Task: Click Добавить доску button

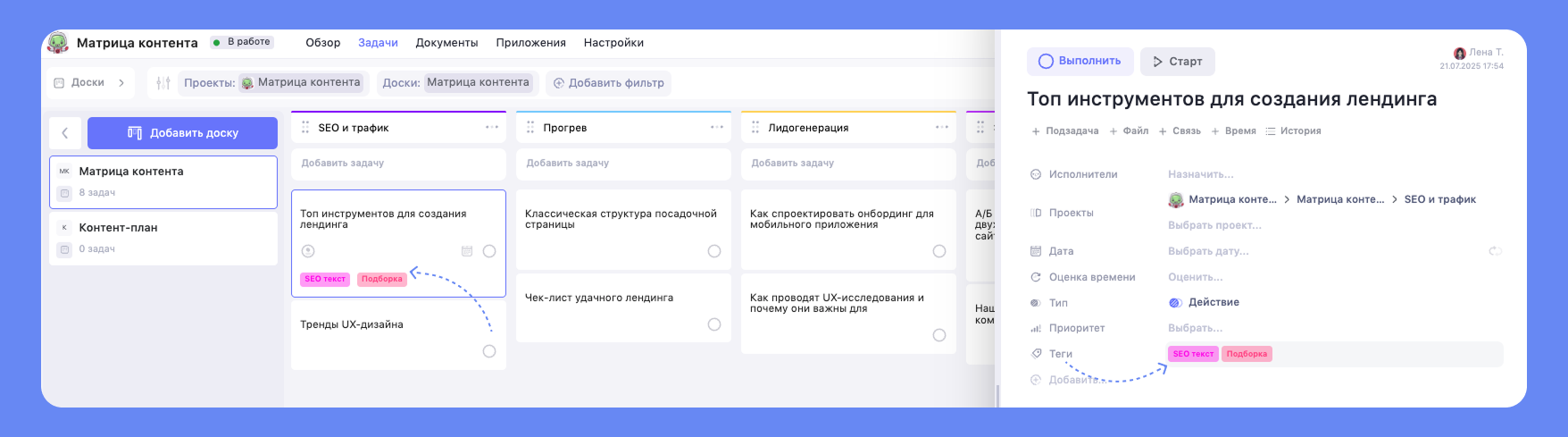Action: [182, 133]
